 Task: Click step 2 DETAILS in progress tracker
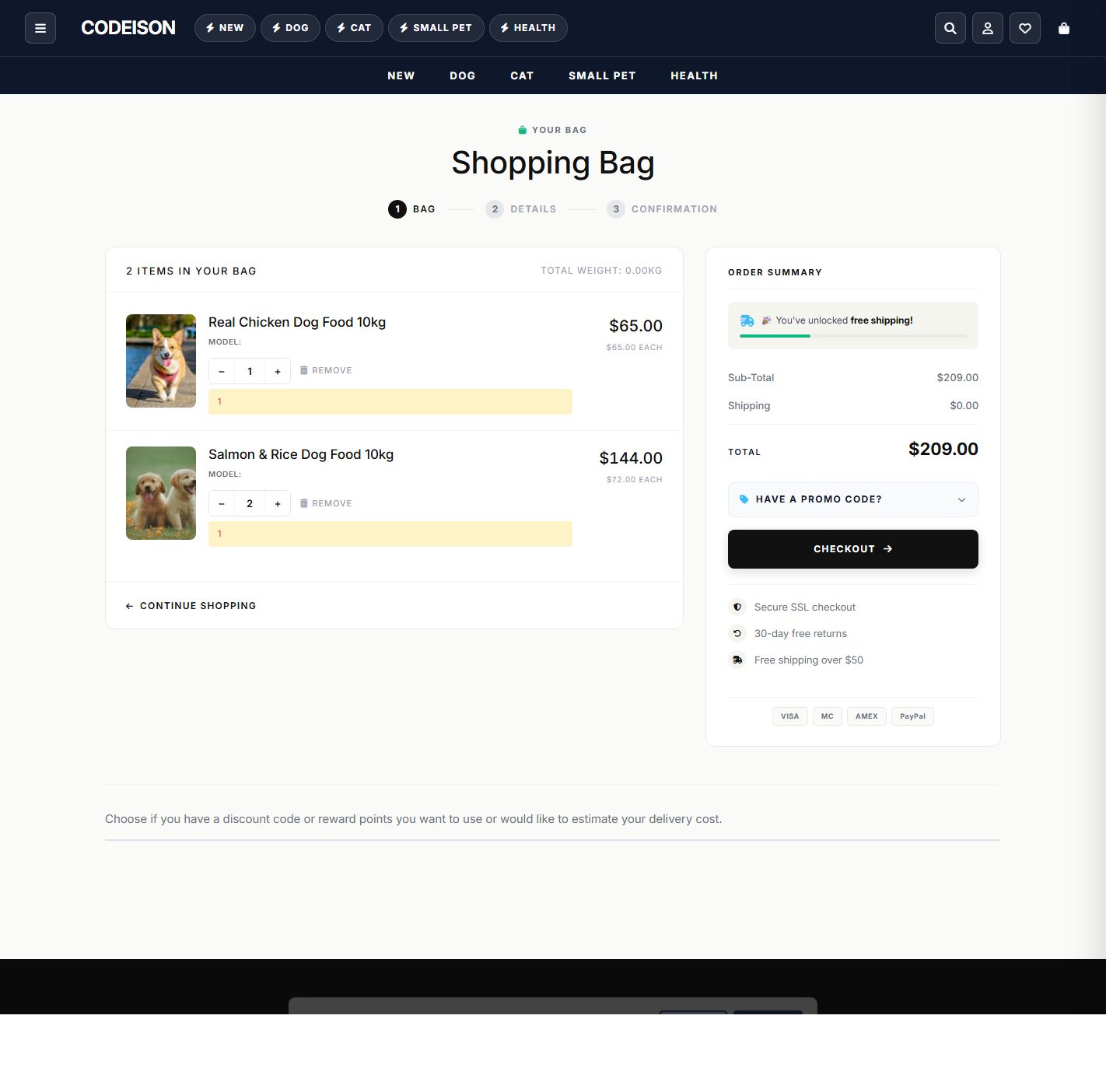[521, 209]
